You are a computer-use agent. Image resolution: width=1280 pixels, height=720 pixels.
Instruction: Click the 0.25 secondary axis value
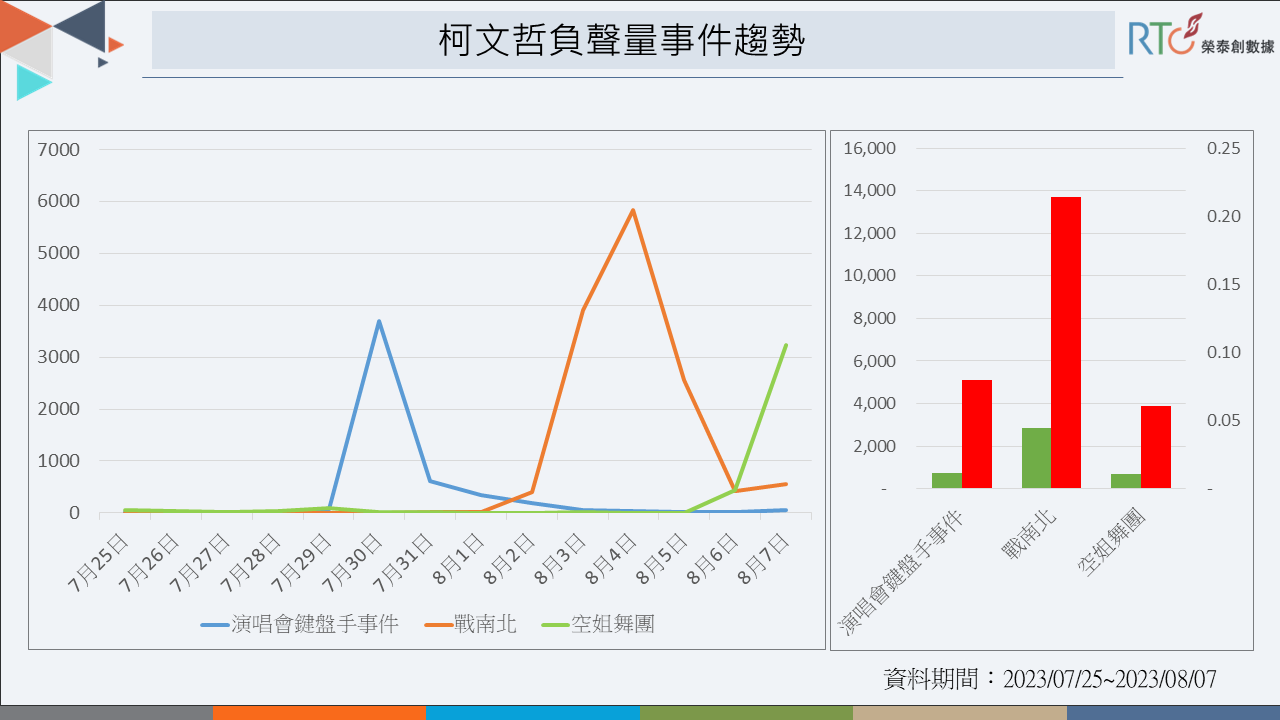(1223, 148)
